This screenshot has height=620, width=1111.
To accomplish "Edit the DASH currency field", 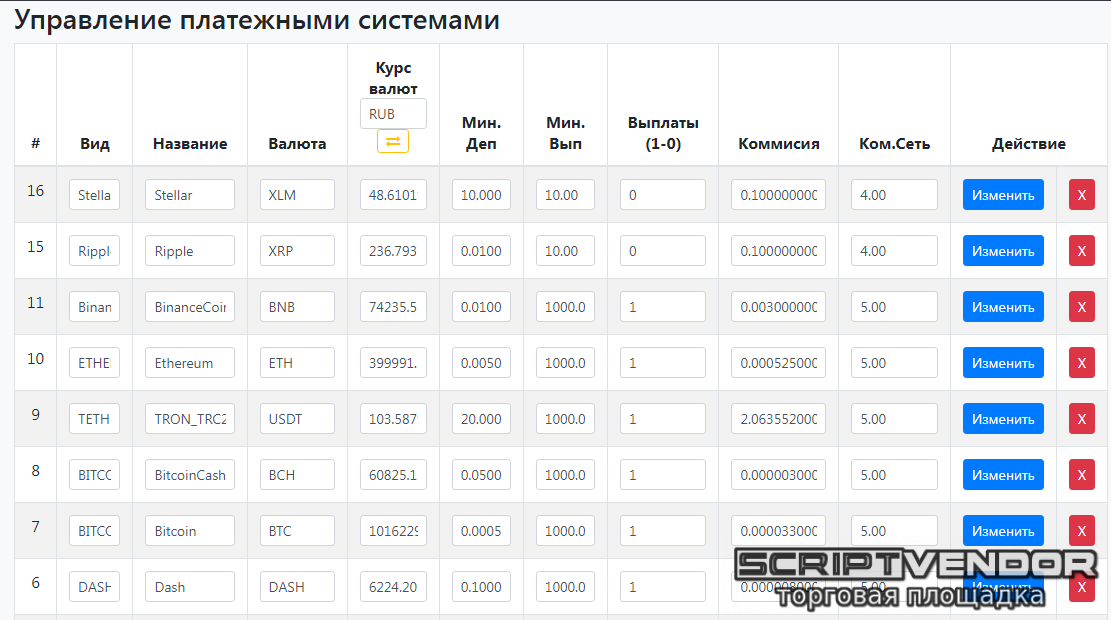I will (x=297, y=587).
